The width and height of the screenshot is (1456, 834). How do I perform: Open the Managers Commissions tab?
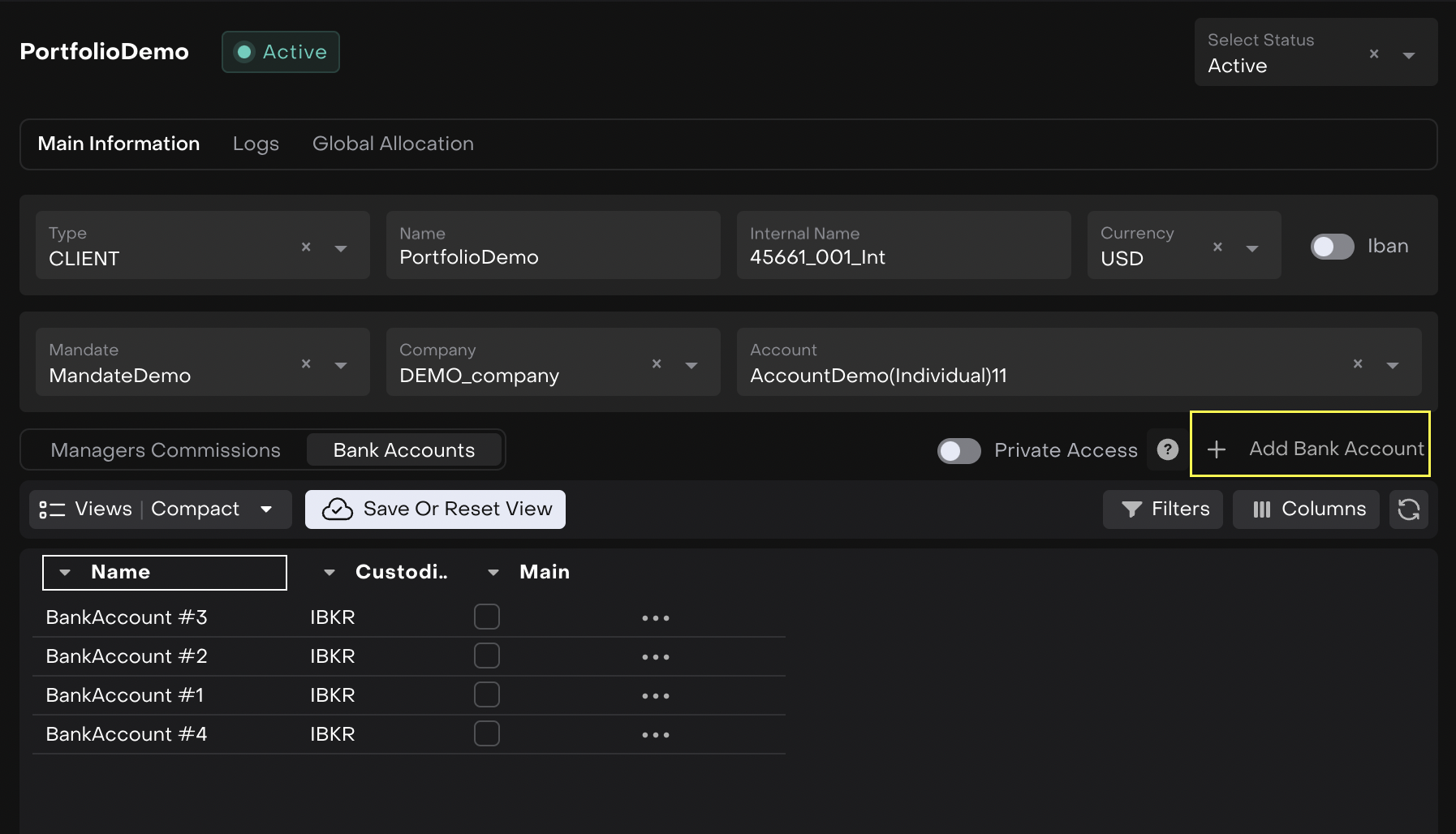point(166,450)
